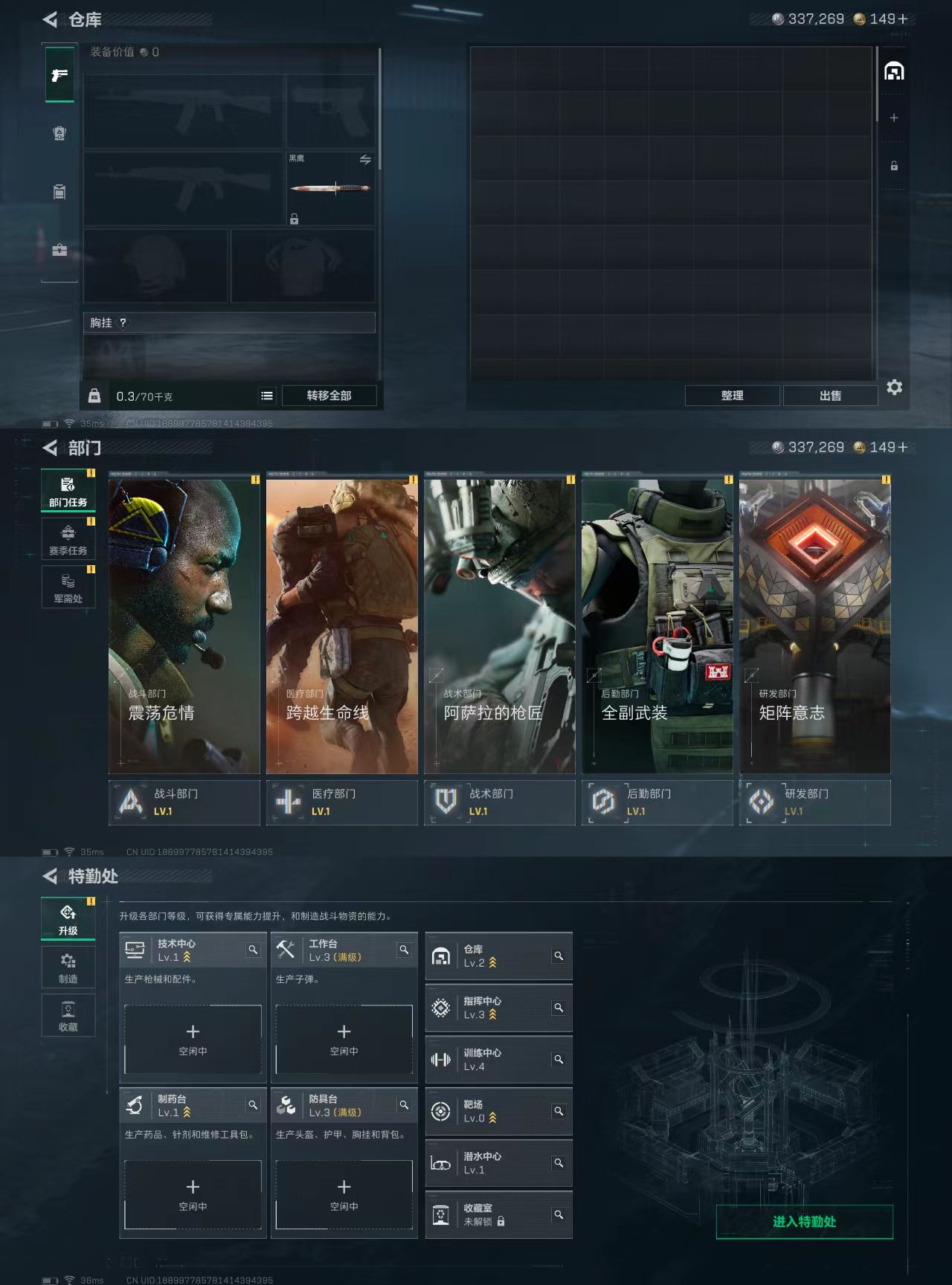The height and width of the screenshot is (1285, 952).
Task: Switch to the 赛季任务 tab
Action: point(68,539)
